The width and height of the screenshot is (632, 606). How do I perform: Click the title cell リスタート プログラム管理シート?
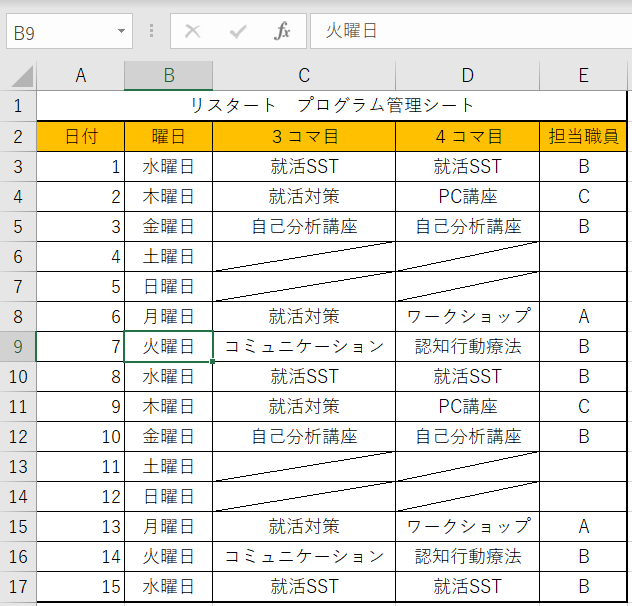click(x=332, y=106)
